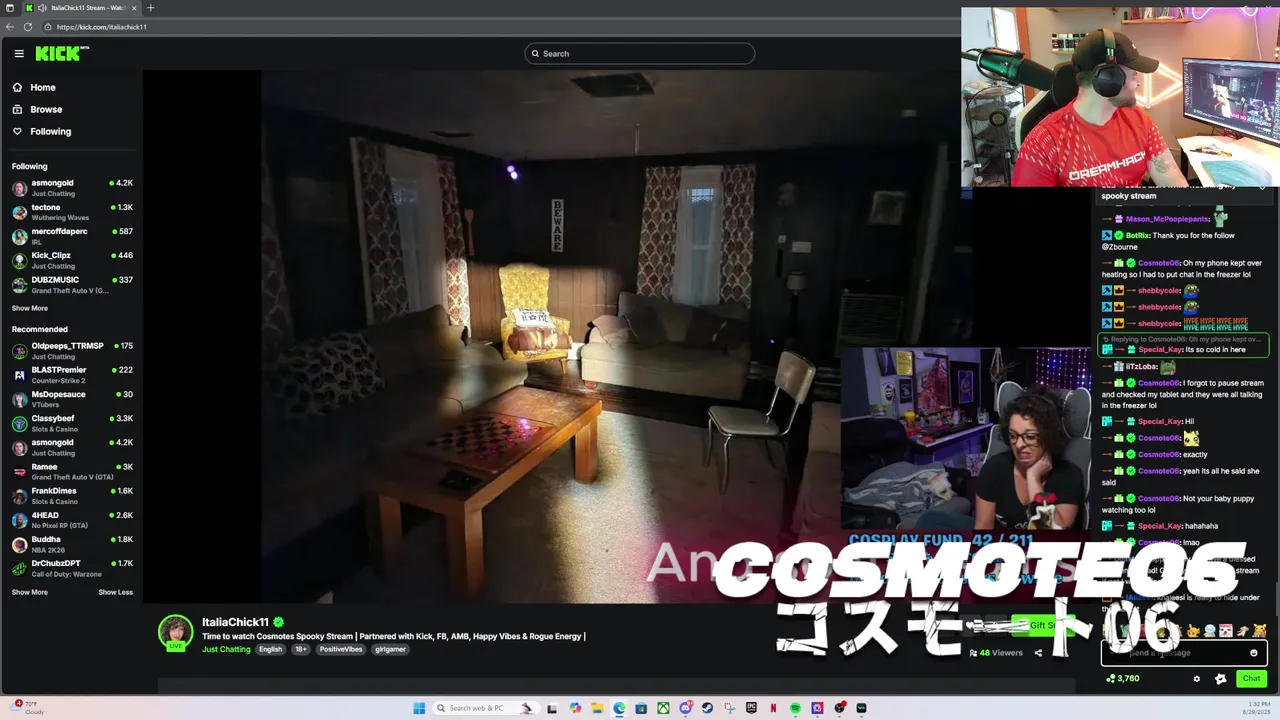Open DrChubzDPT Warzone channel
This screenshot has width=1280, height=720.
(72, 568)
